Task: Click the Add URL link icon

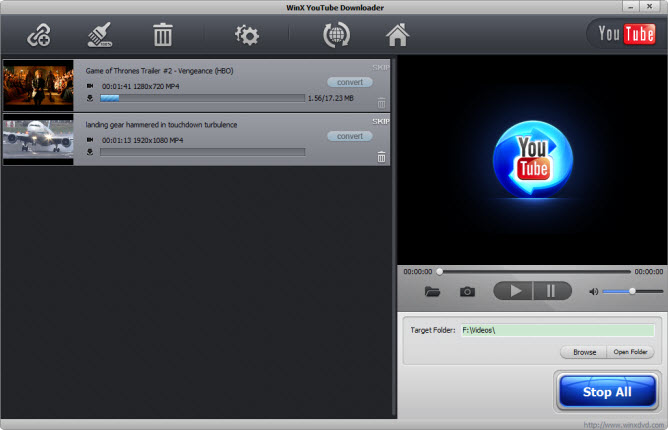Action: point(39,35)
